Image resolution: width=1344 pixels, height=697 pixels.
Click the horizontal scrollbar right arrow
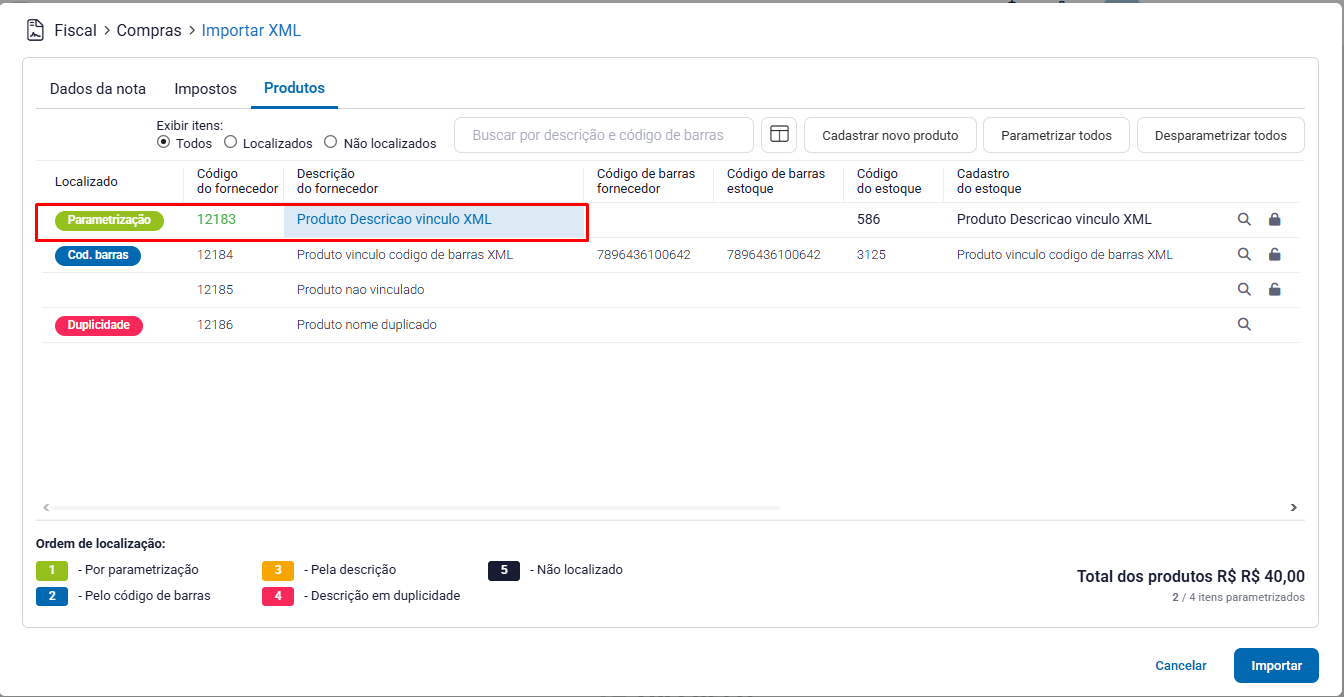pyautogui.click(x=1293, y=508)
